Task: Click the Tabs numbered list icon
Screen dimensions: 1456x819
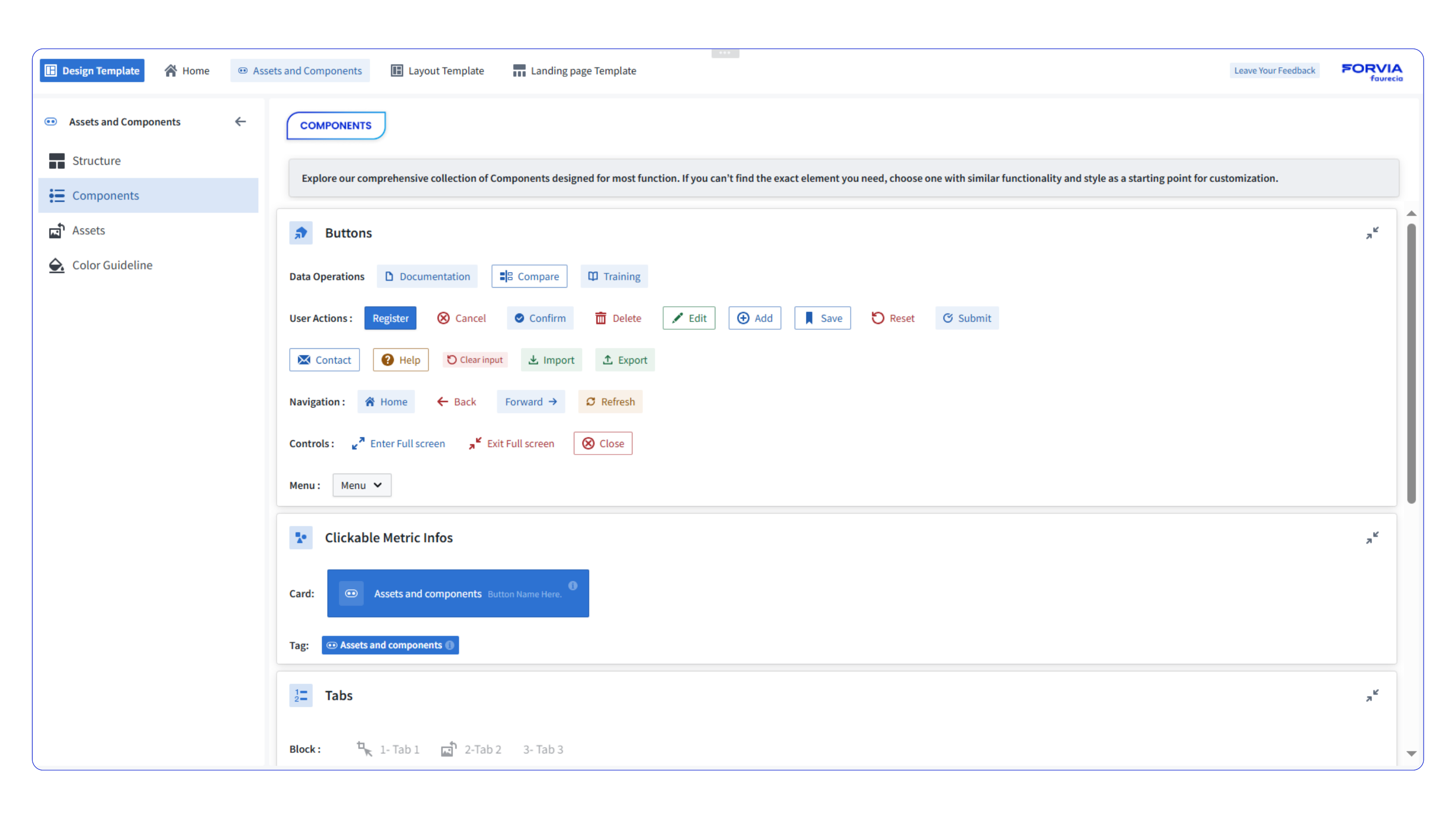Action: tap(301, 695)
